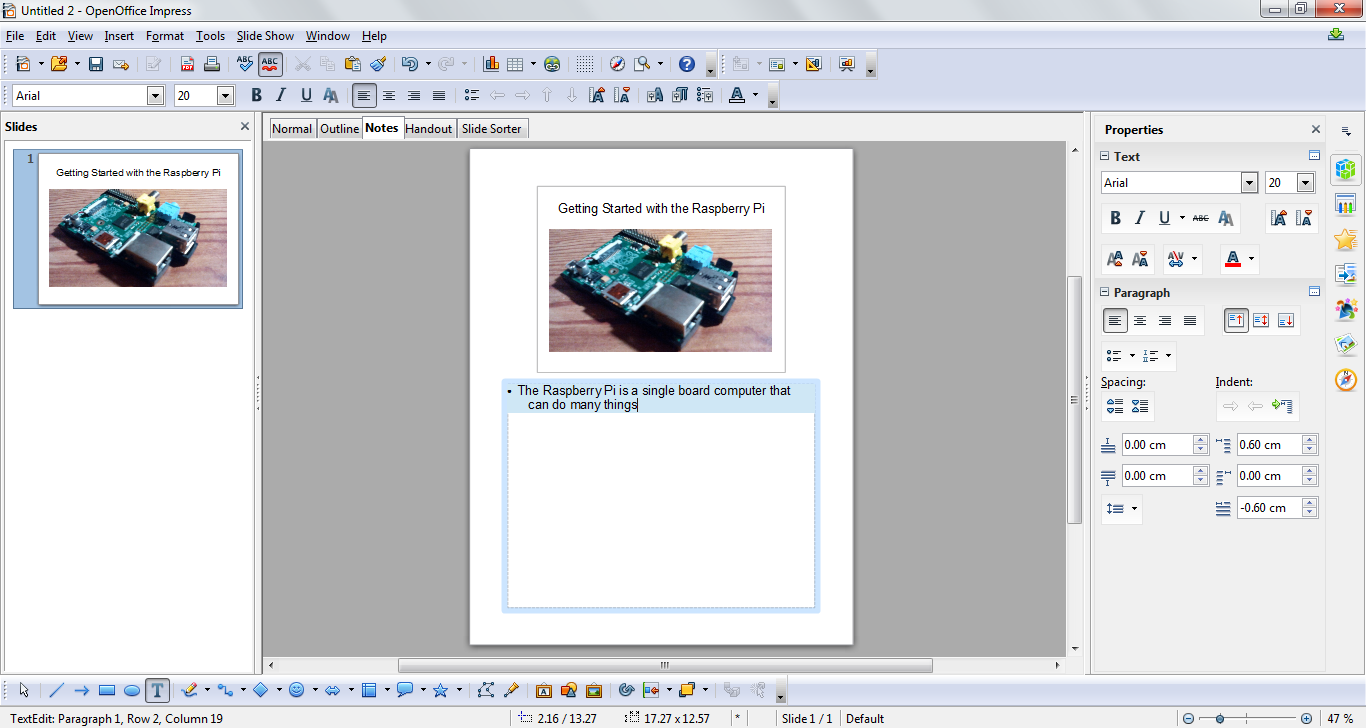Image resolution: width=1366 pixels, height=728 pixels.
Task: Toggle Display Grid icon
Action: tap(585, 64)
